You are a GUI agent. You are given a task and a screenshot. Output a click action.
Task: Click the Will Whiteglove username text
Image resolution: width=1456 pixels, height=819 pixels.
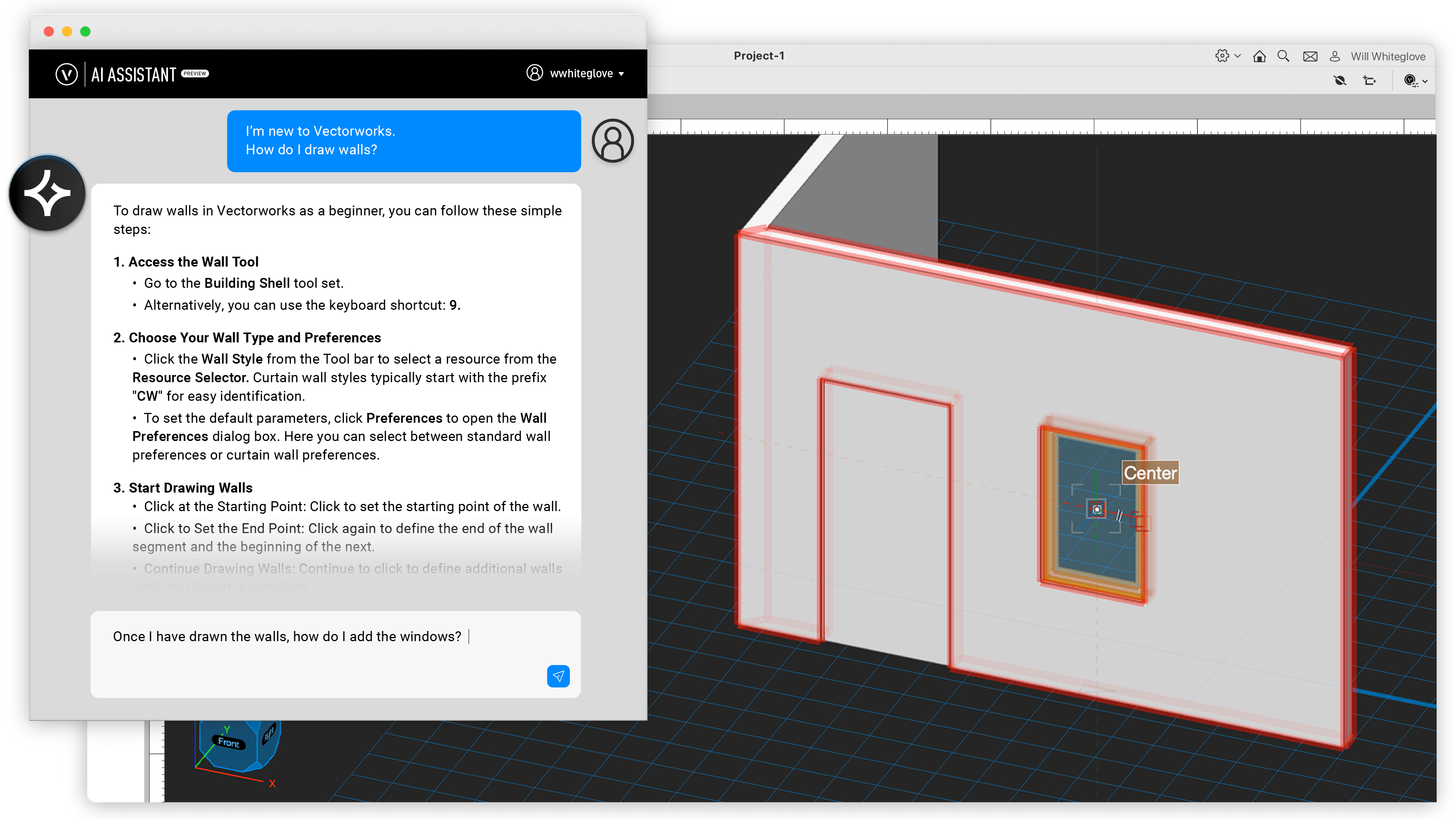(x=1388, y=56)
